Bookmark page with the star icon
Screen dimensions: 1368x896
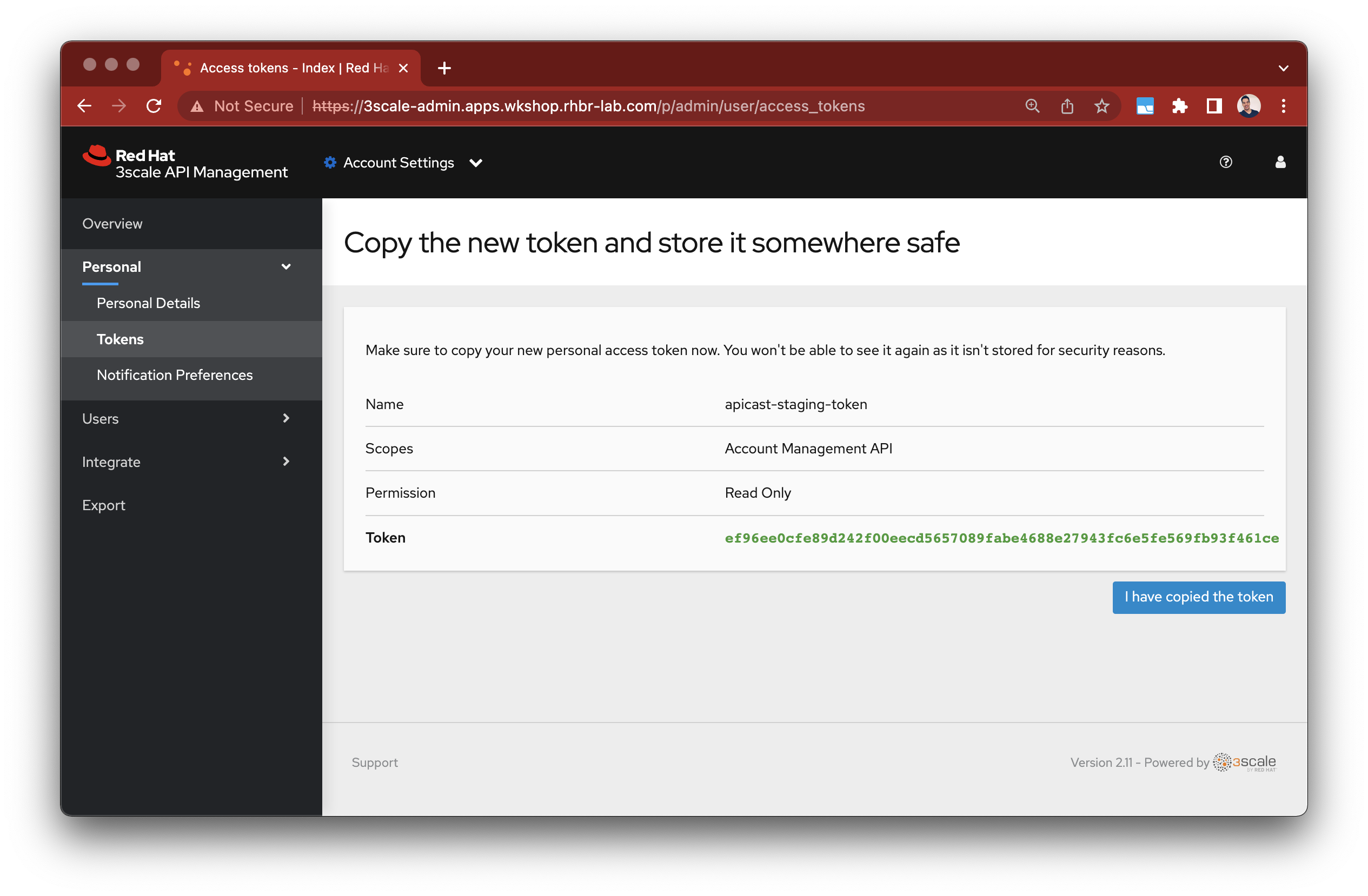tap(1101, 106)
